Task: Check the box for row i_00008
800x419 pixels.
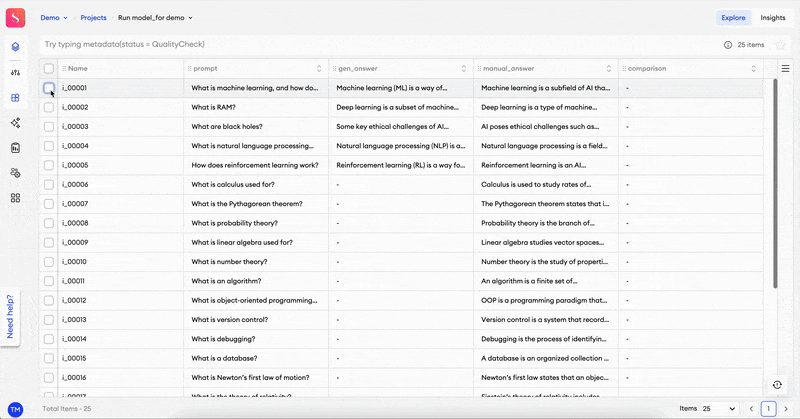Action: click(48, 223)
